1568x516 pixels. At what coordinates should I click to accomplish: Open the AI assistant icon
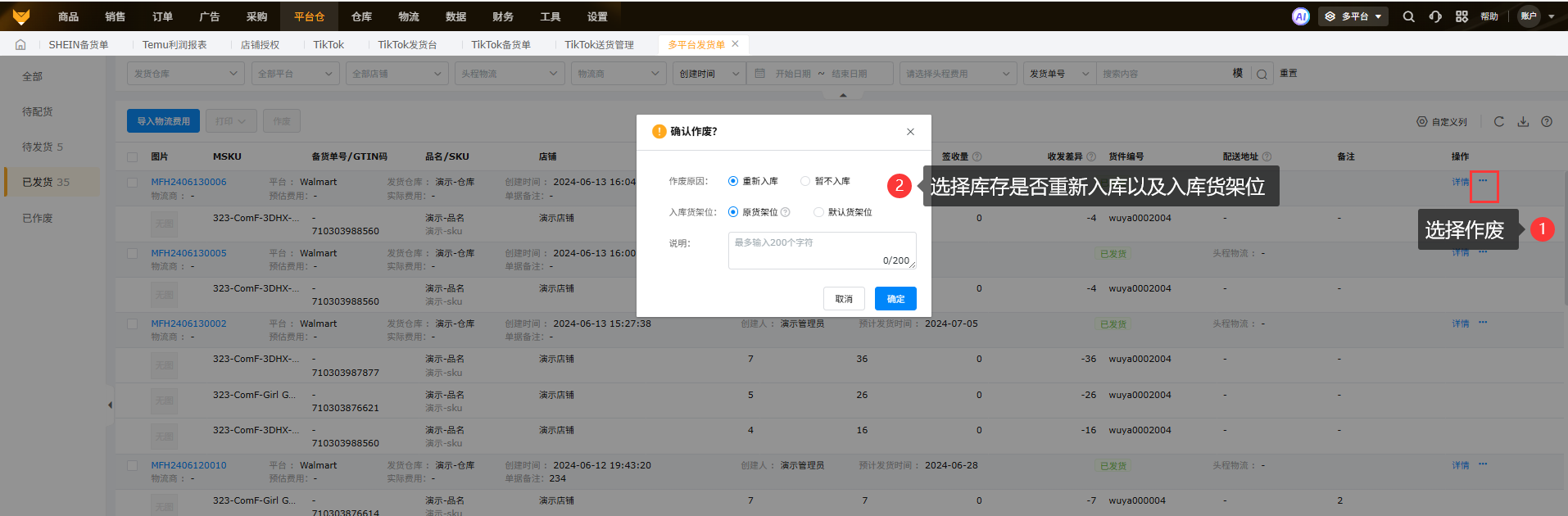(1300, 16)
